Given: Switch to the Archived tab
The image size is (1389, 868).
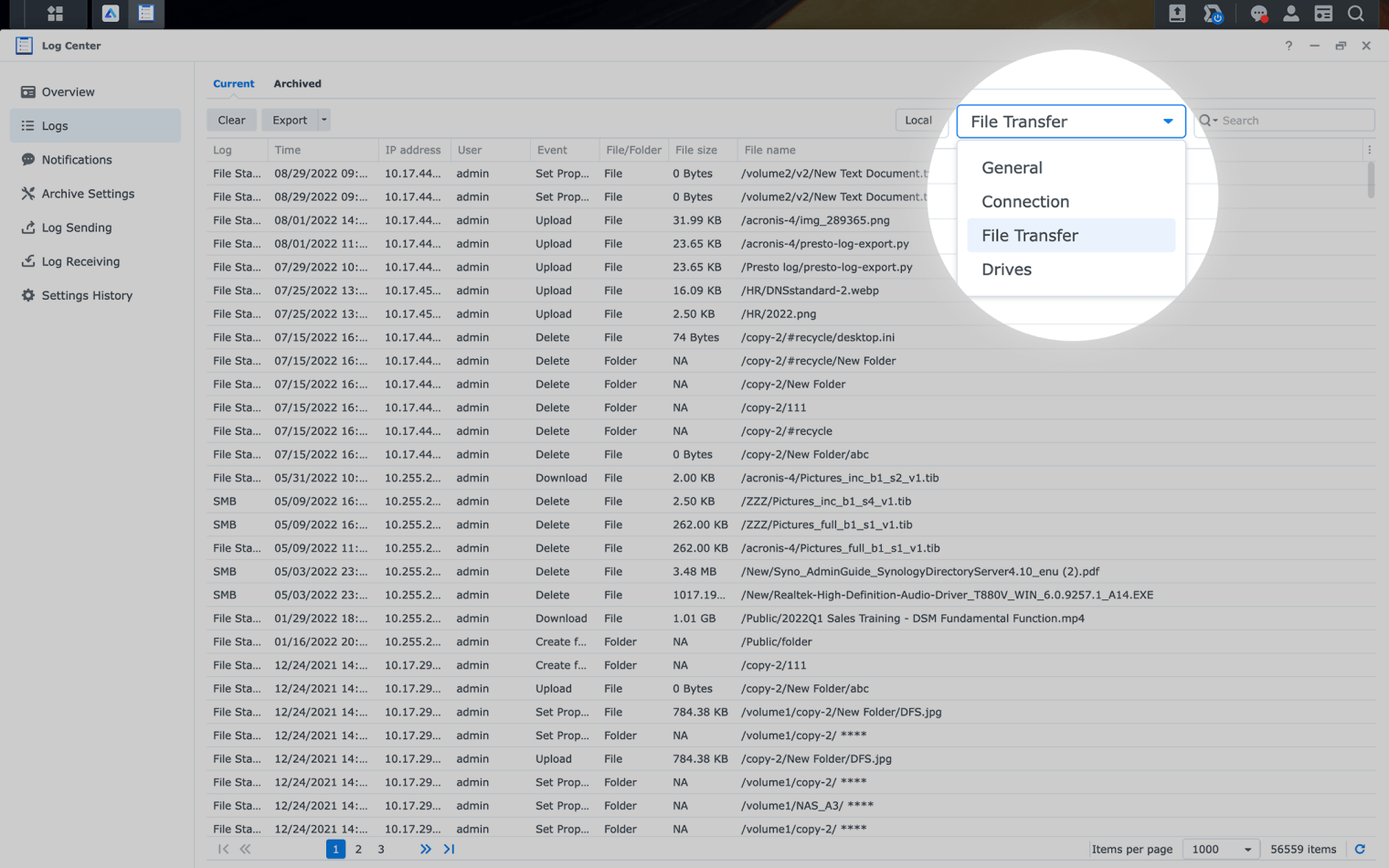Looking at the screenshot, I should click(297, 83).
